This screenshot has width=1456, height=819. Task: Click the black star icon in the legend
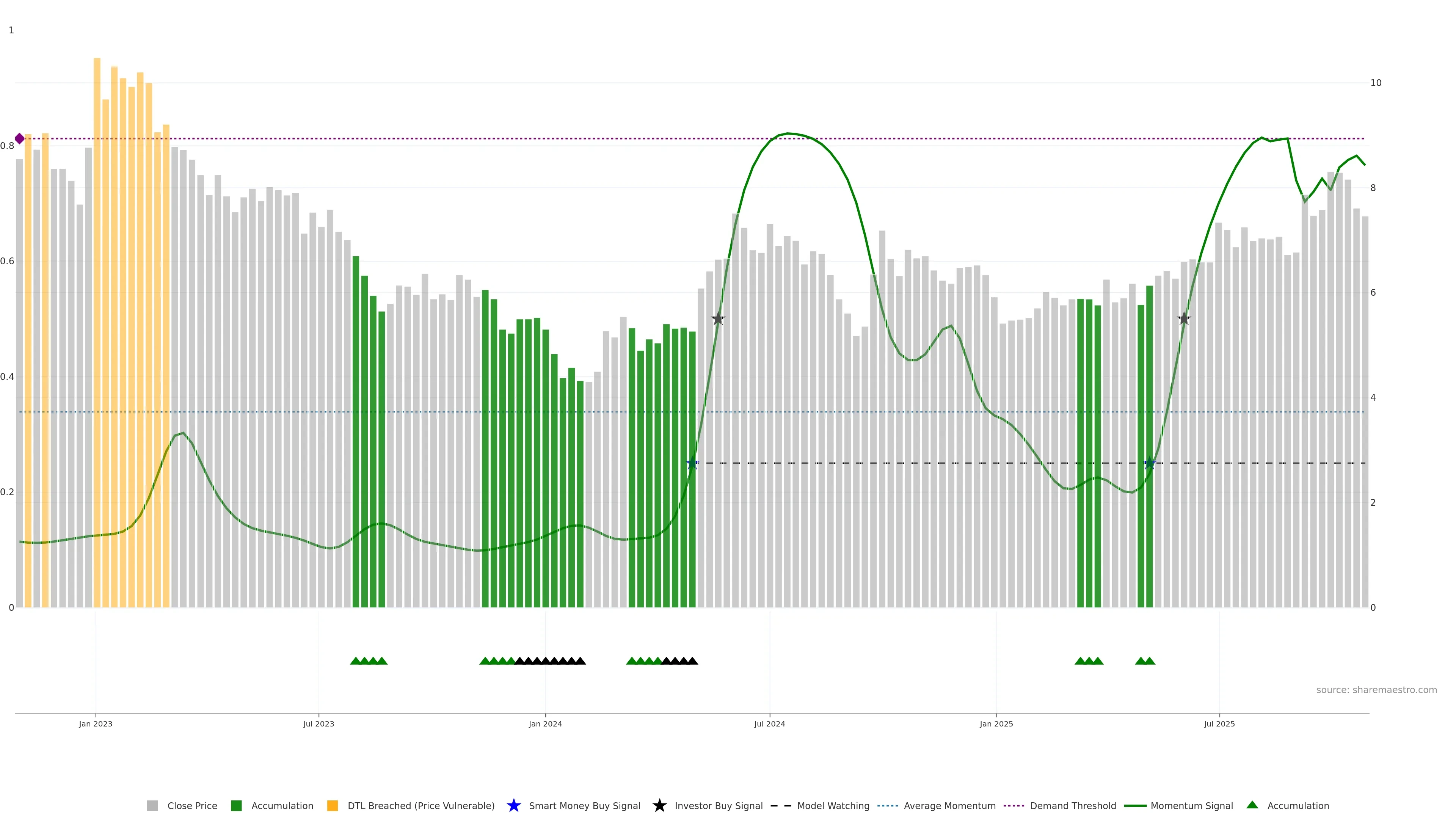pyautogui.click(x=659, y=805)
